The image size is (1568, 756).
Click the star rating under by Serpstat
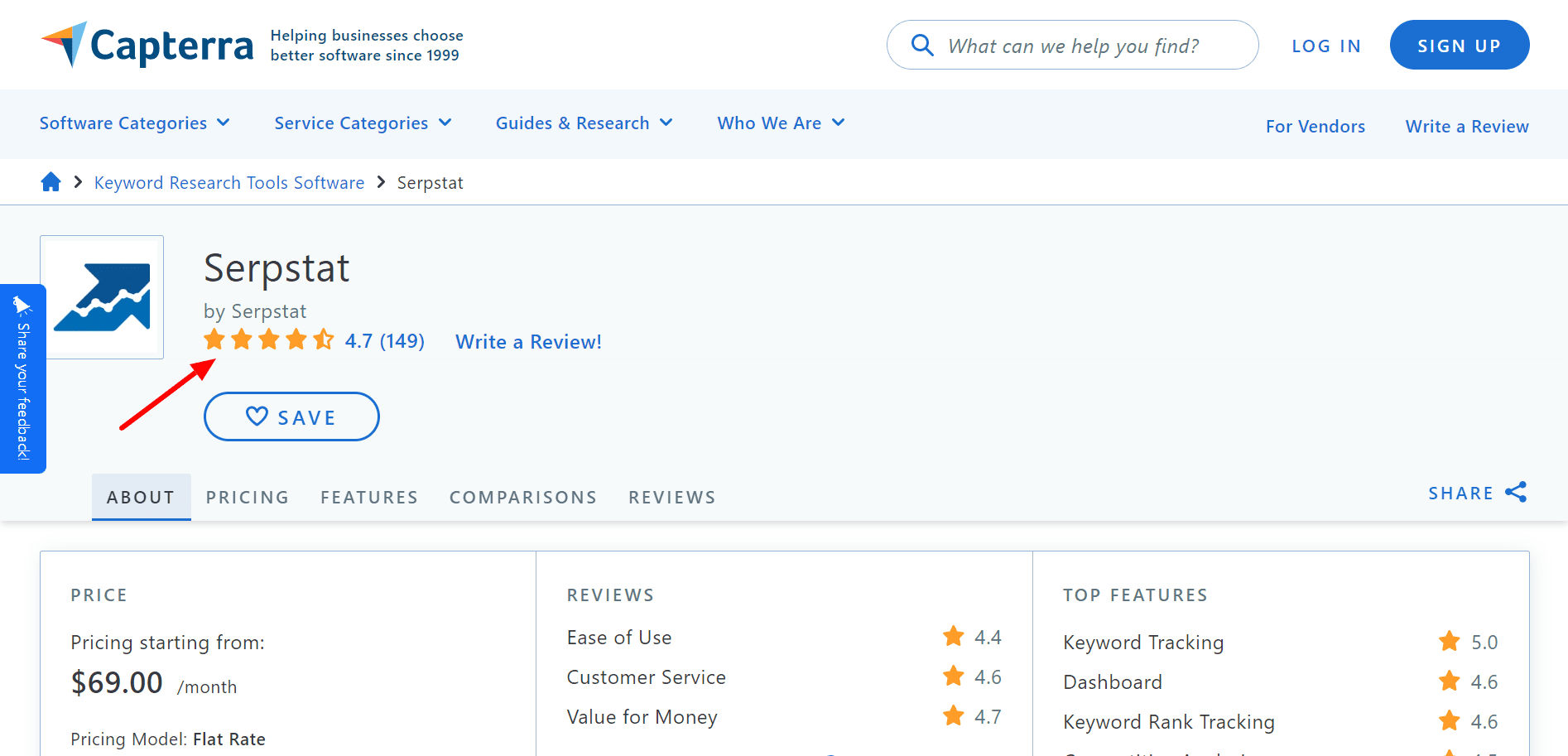click(269, 340)
